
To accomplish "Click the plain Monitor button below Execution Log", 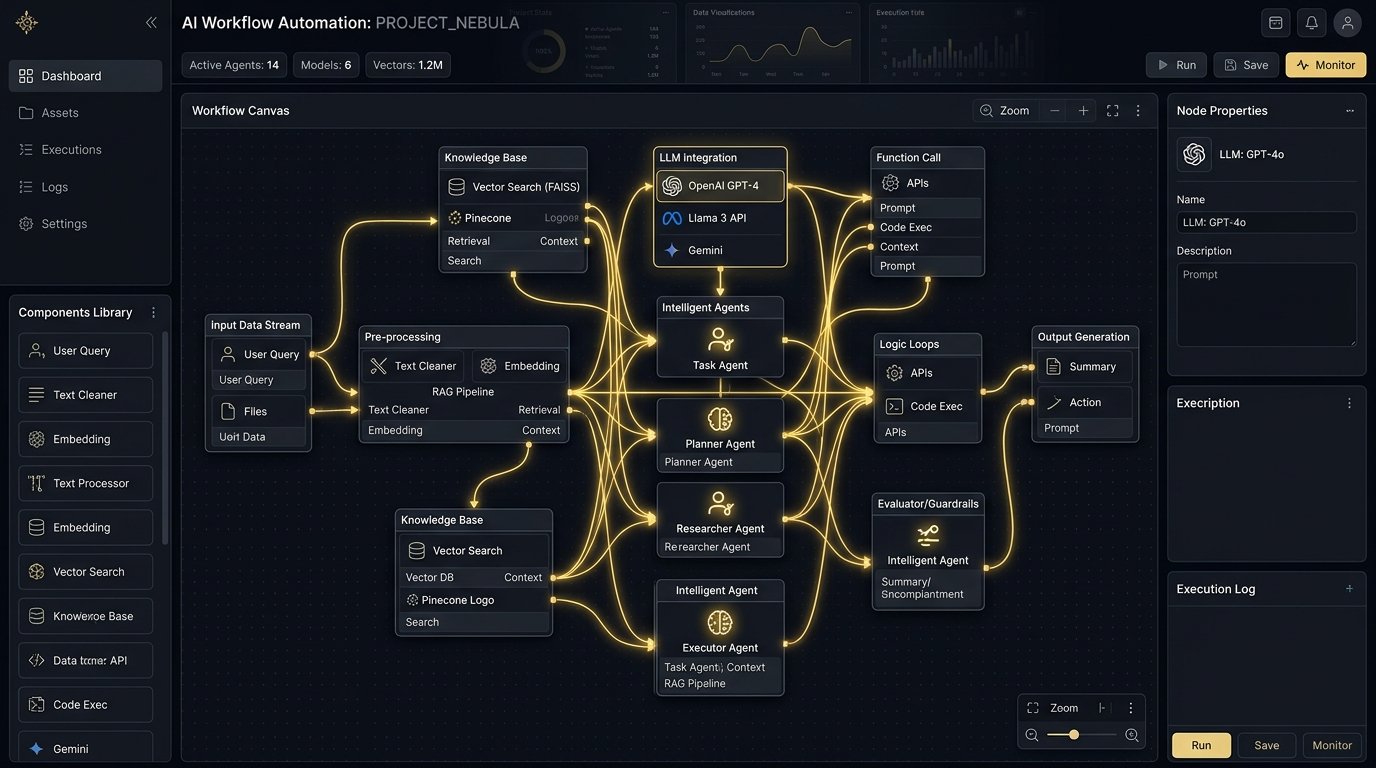I will coord(1332,745).
